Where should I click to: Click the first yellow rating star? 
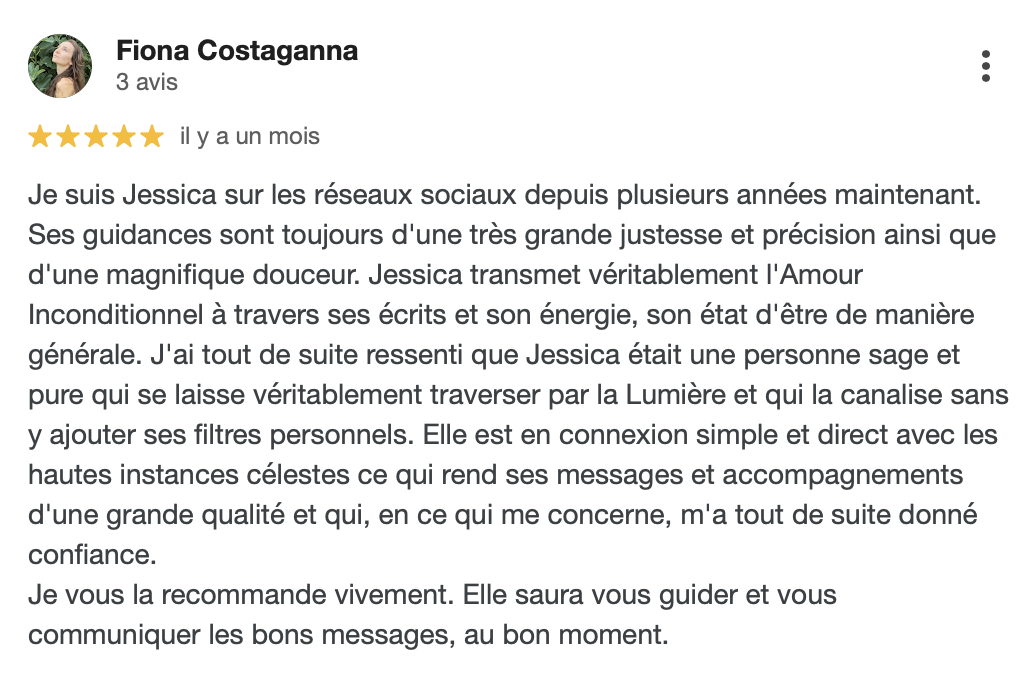point(40,136)
